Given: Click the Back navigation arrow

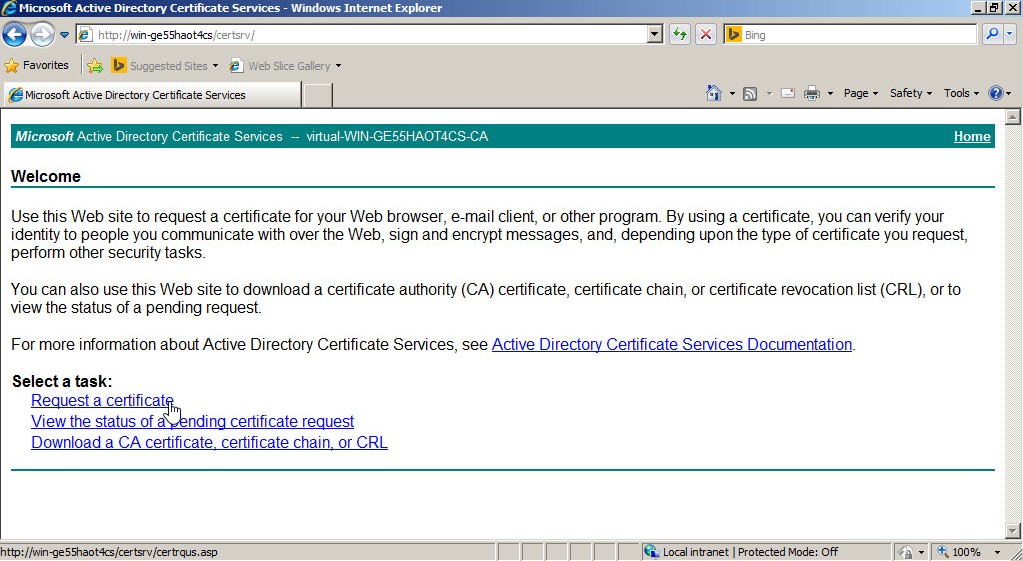Looking at the screenshot, I should tap(14, 35).
